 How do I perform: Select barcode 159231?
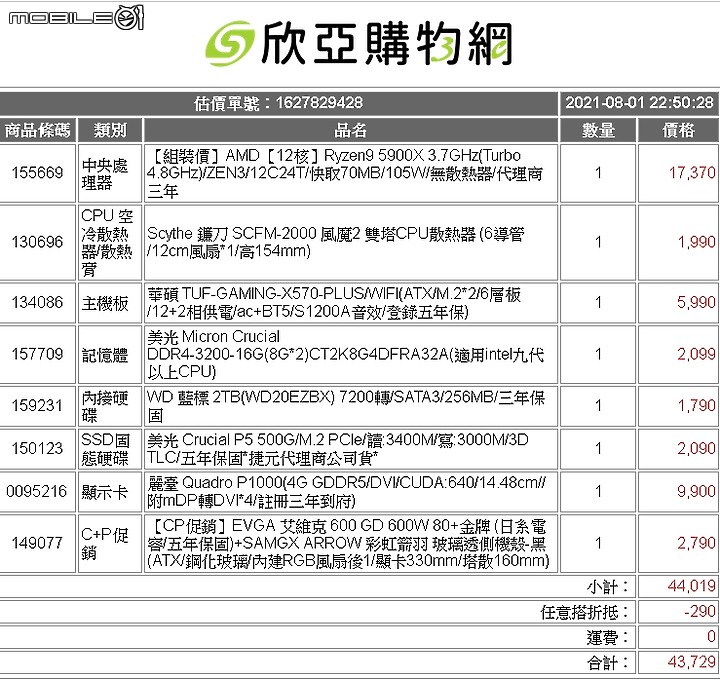point(37,406)
